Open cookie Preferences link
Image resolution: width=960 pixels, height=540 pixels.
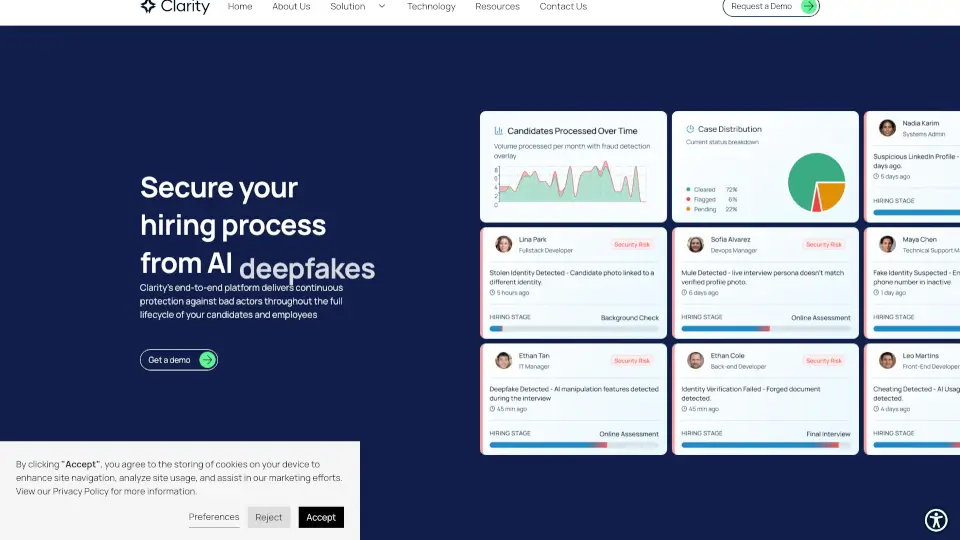214,517
